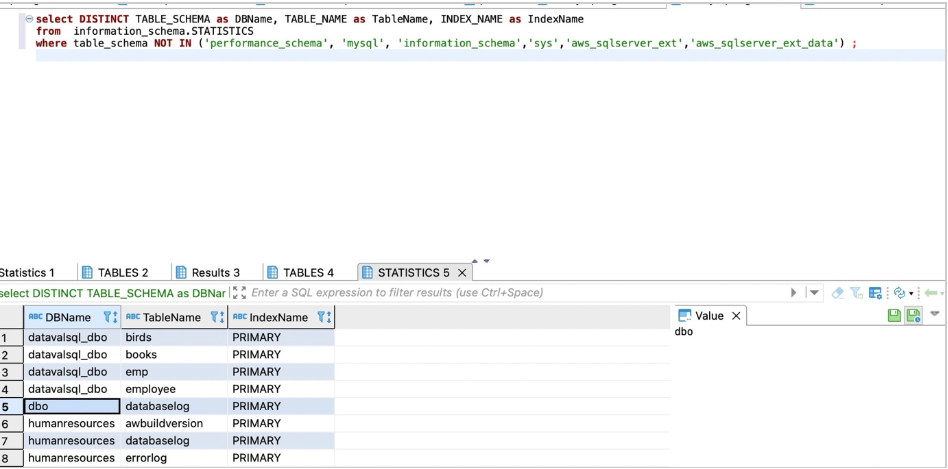This screenshot has width=948, height=469.
Task: Click the green save value icon
Action: [x=894, y=315]
